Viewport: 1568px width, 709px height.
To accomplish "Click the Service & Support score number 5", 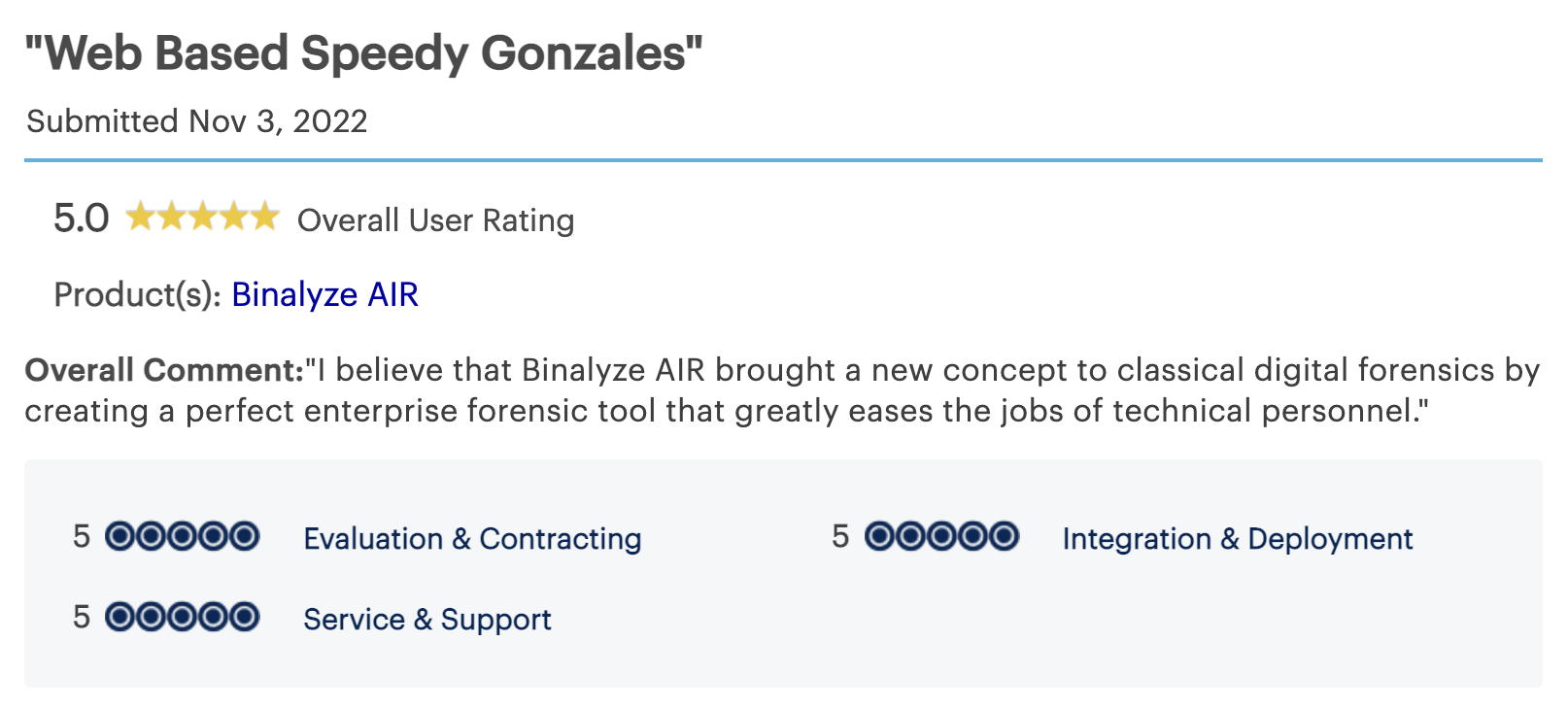I will click(x=82, y=617).
